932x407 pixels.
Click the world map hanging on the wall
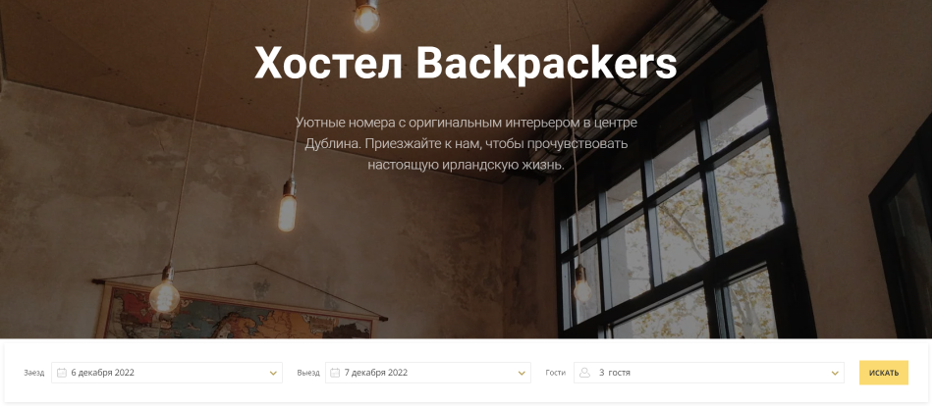235,311
